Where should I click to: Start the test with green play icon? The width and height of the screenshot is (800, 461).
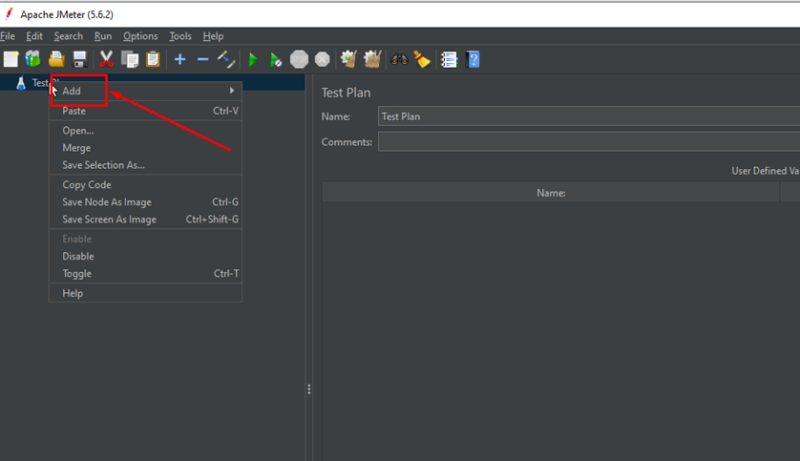click(253, 59)
